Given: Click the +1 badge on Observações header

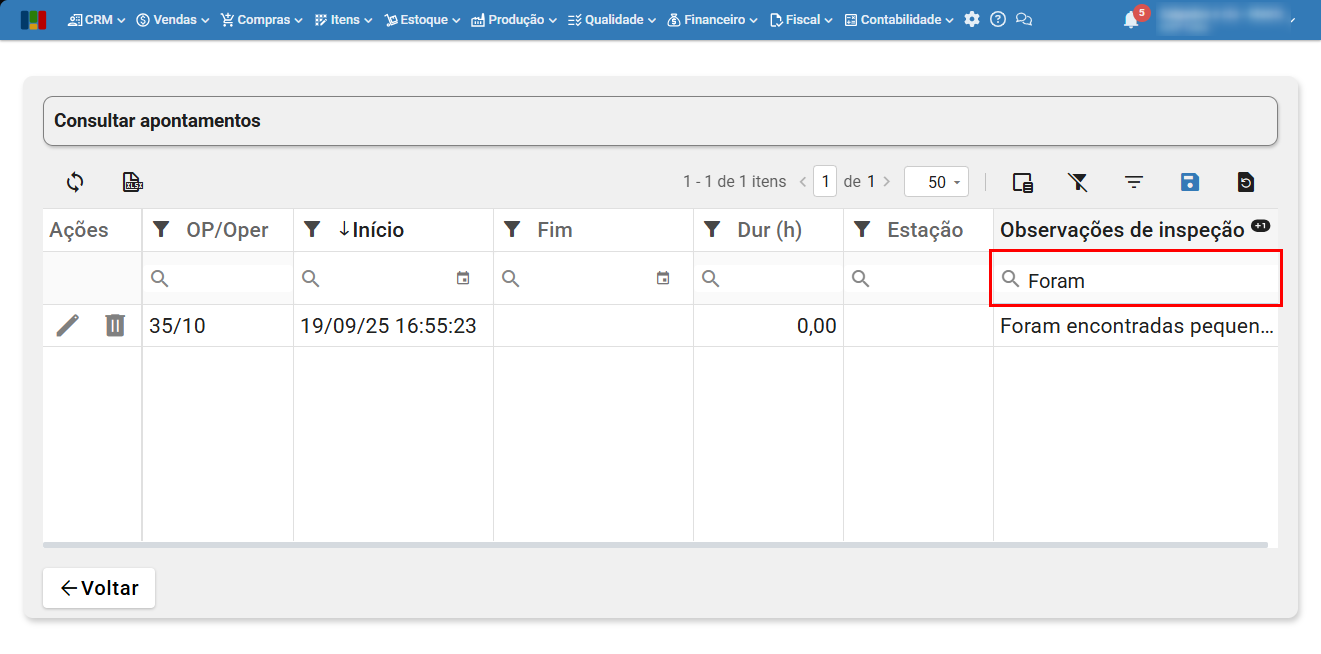Looking at the screenshot, I should [x=1260, y=226].
